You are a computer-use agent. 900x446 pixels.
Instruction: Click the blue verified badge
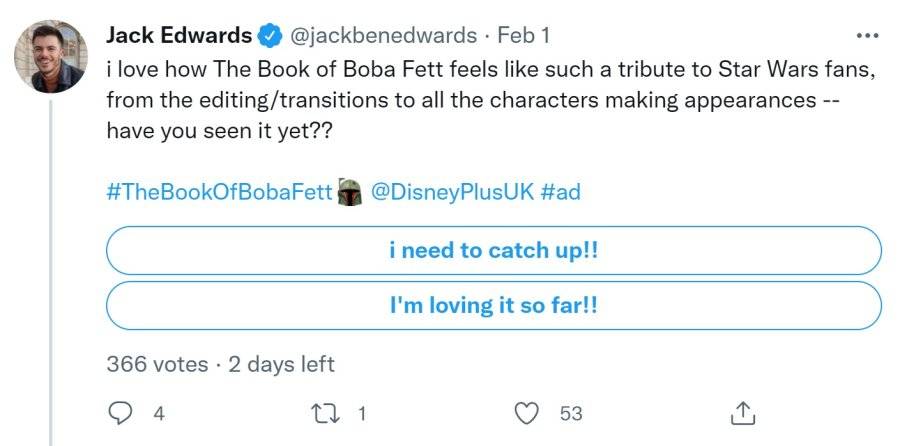269,36
